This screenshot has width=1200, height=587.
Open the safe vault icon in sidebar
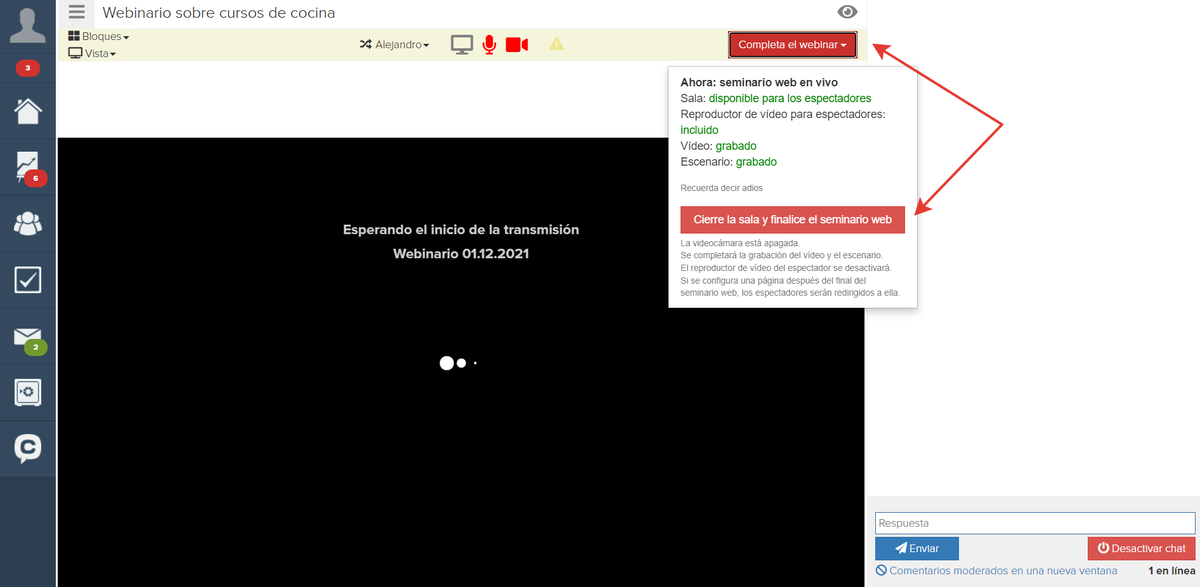(x=28, y=392)
